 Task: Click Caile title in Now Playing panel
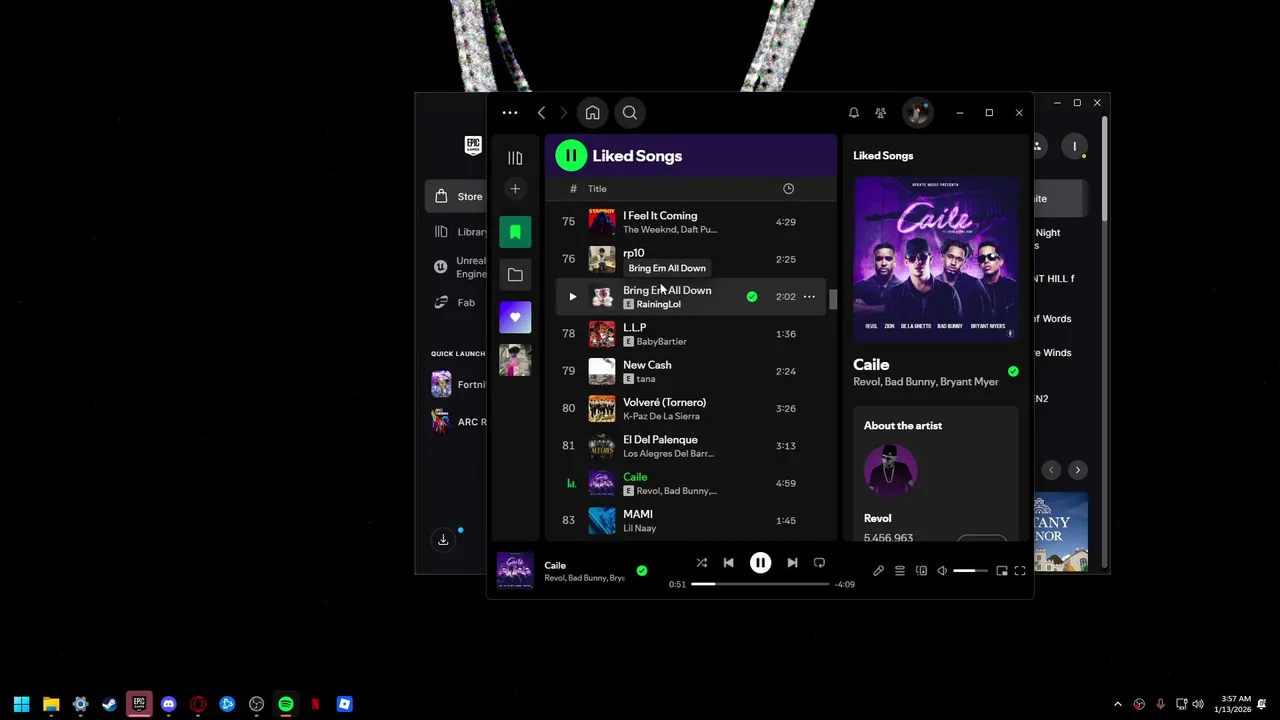(x=871, y=365)
